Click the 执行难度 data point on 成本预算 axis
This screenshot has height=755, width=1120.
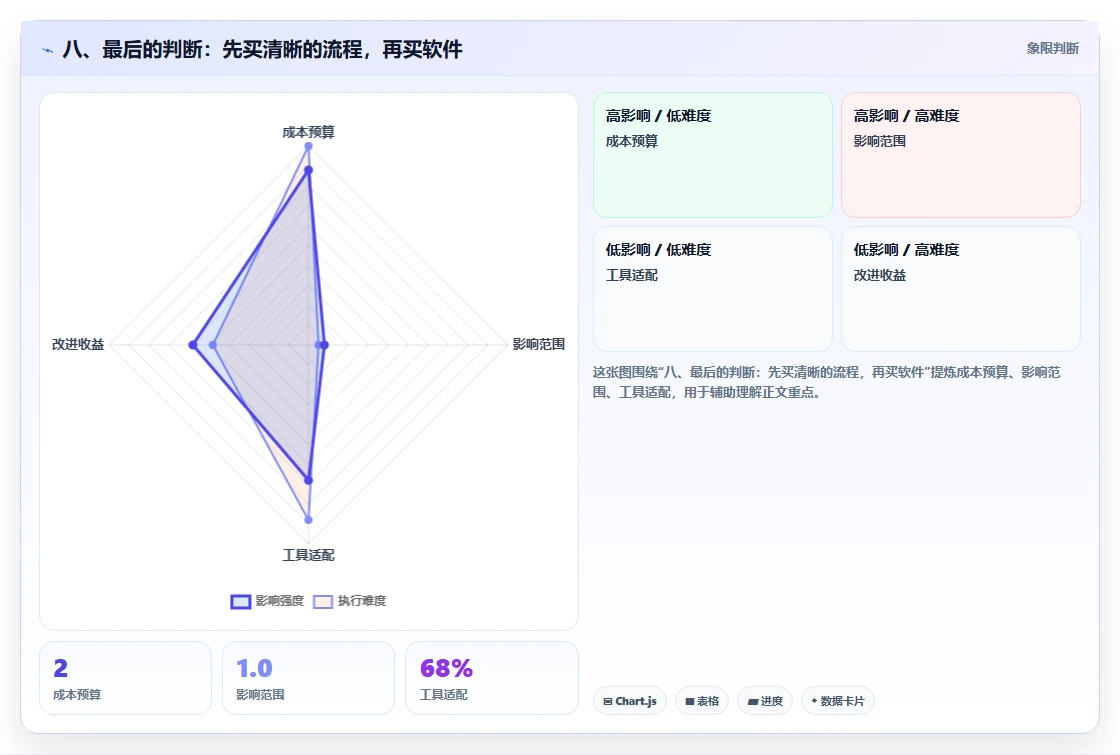309,146
